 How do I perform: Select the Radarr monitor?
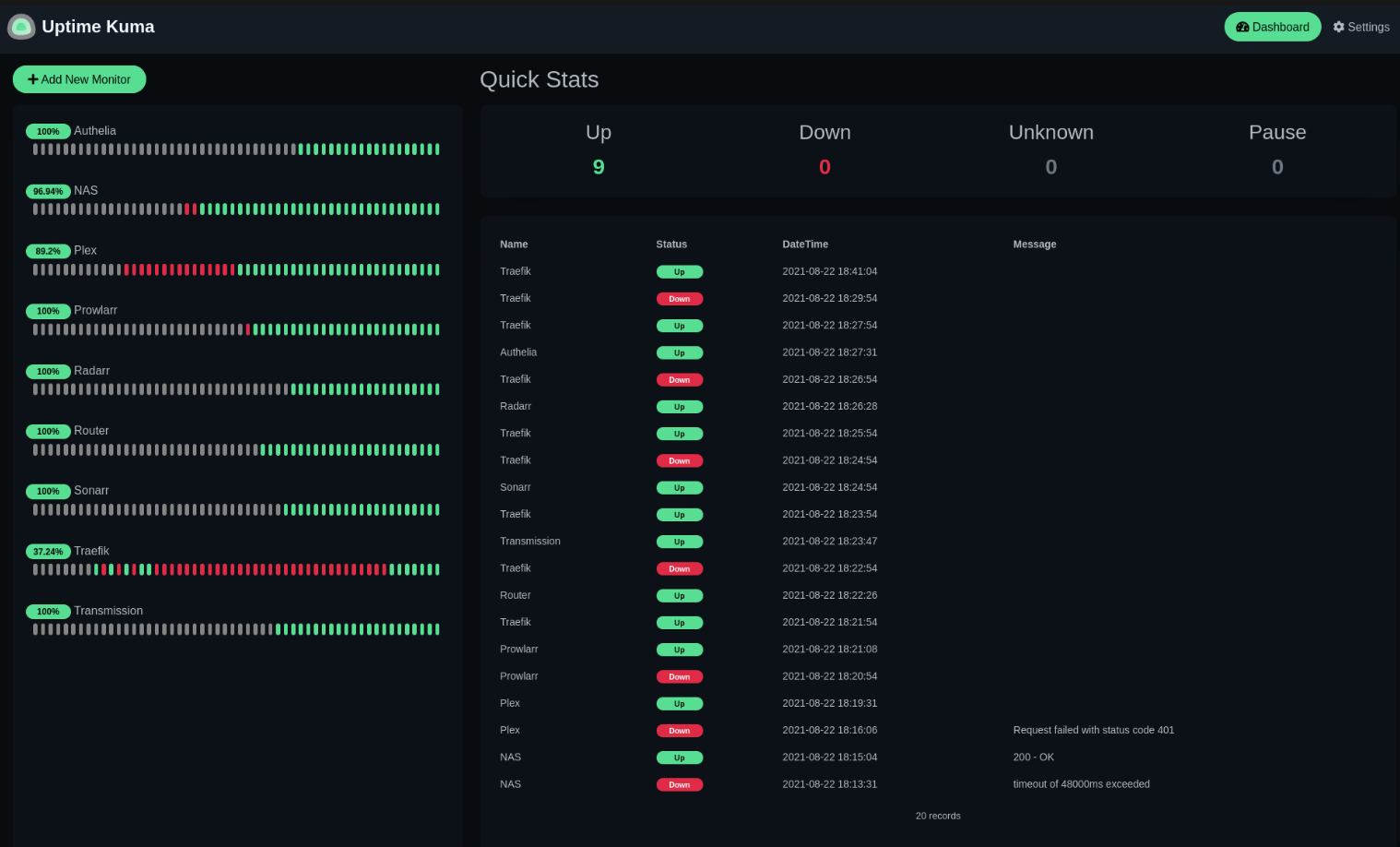(x=91, y=371)
